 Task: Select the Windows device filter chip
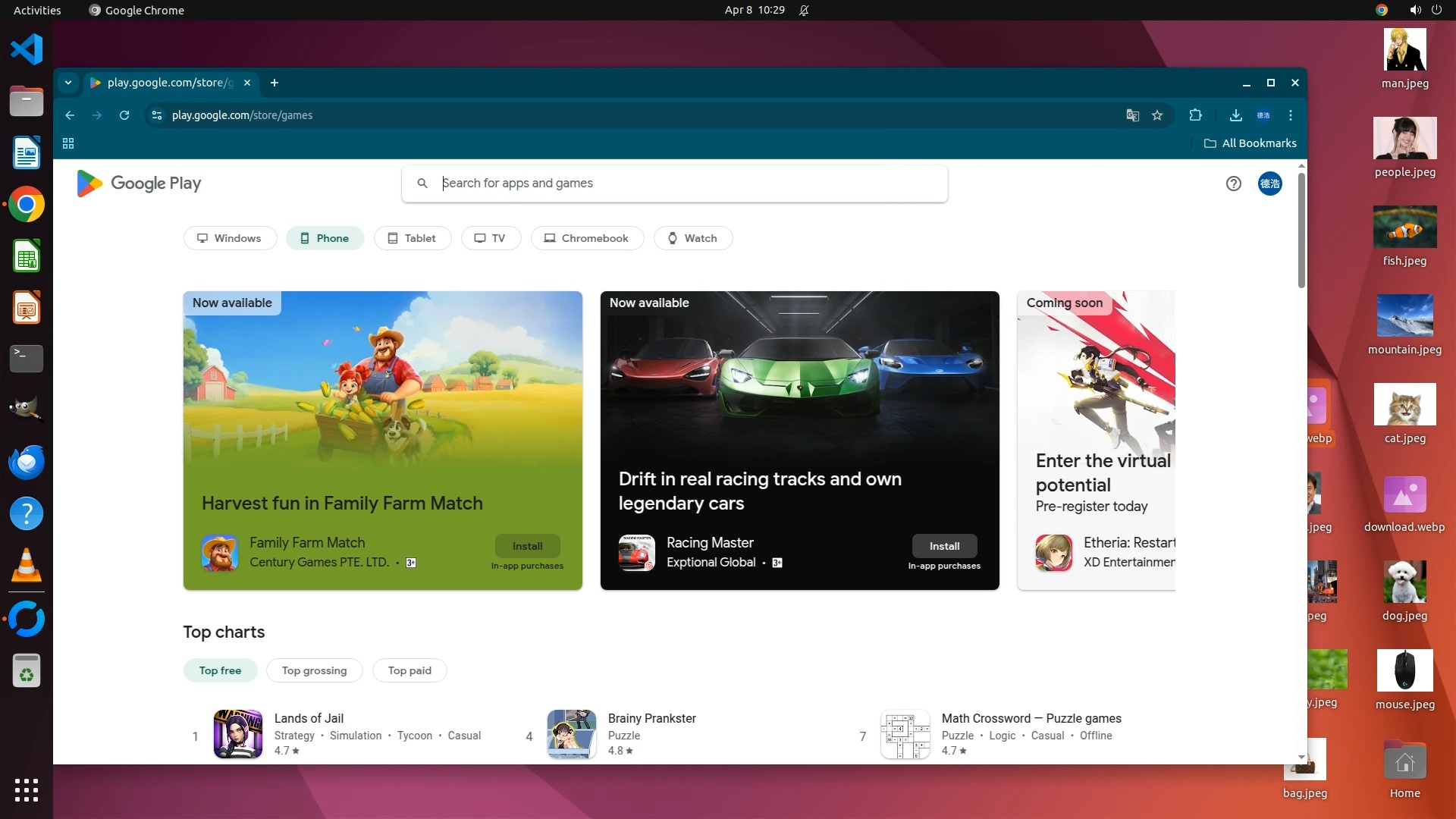(x=230, y=238)
